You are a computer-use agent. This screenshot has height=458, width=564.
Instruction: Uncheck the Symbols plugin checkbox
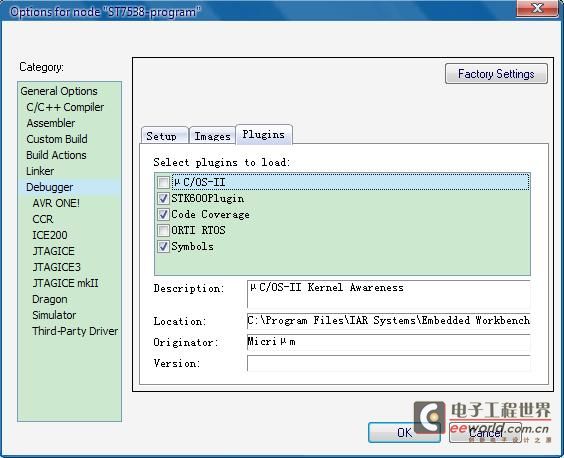163,246
